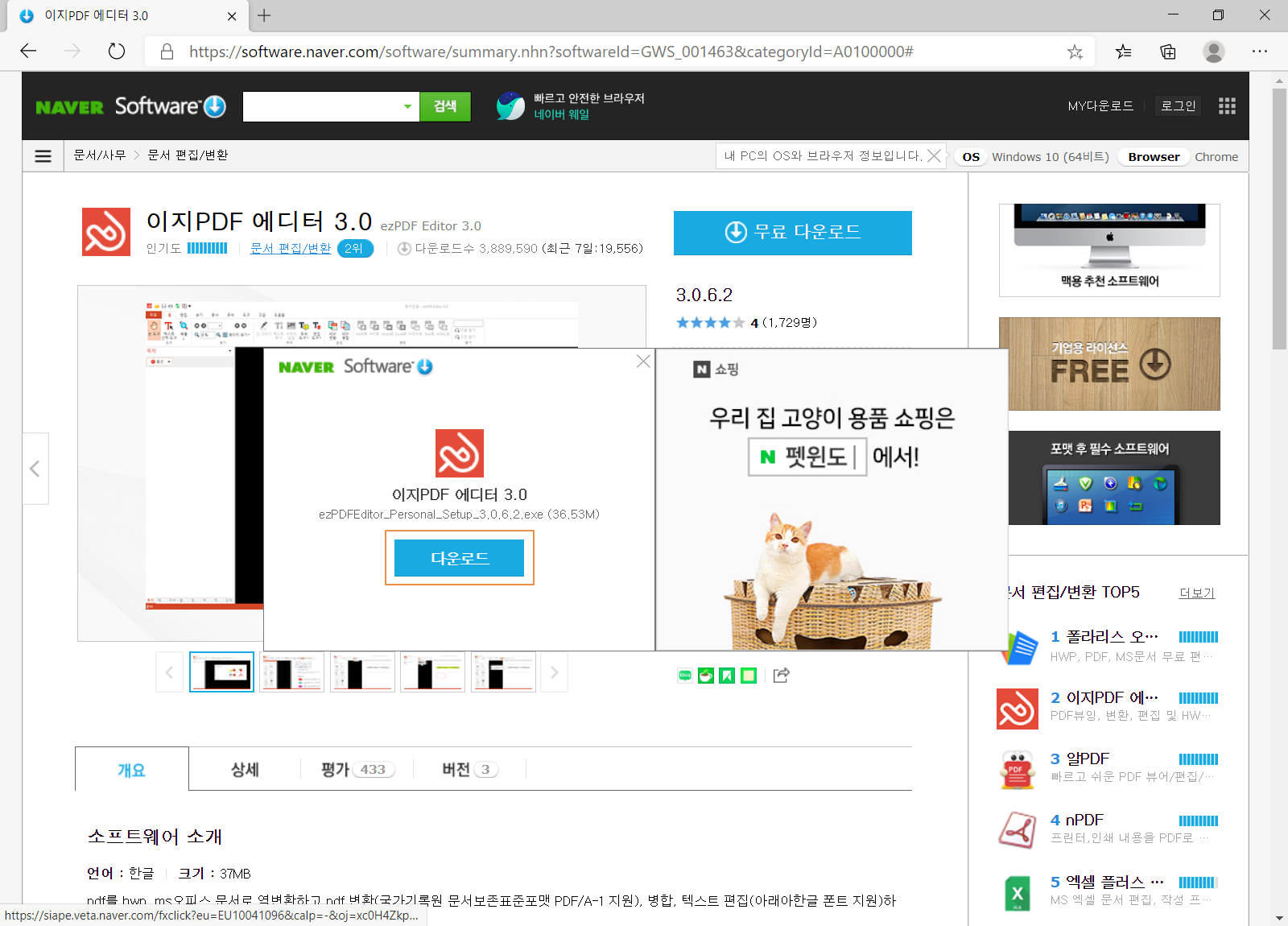Select the 버전 3 tab
Screen dimensions: 1288x926
pos(470,770)
